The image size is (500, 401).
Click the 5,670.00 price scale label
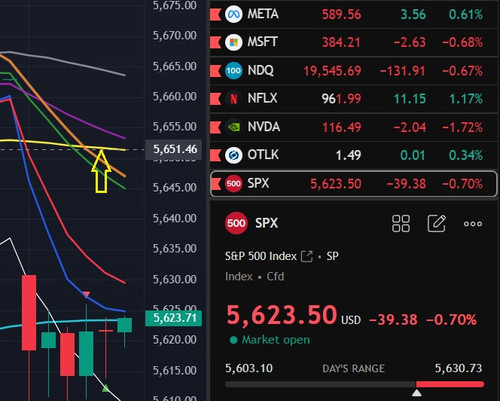point(175,35)
